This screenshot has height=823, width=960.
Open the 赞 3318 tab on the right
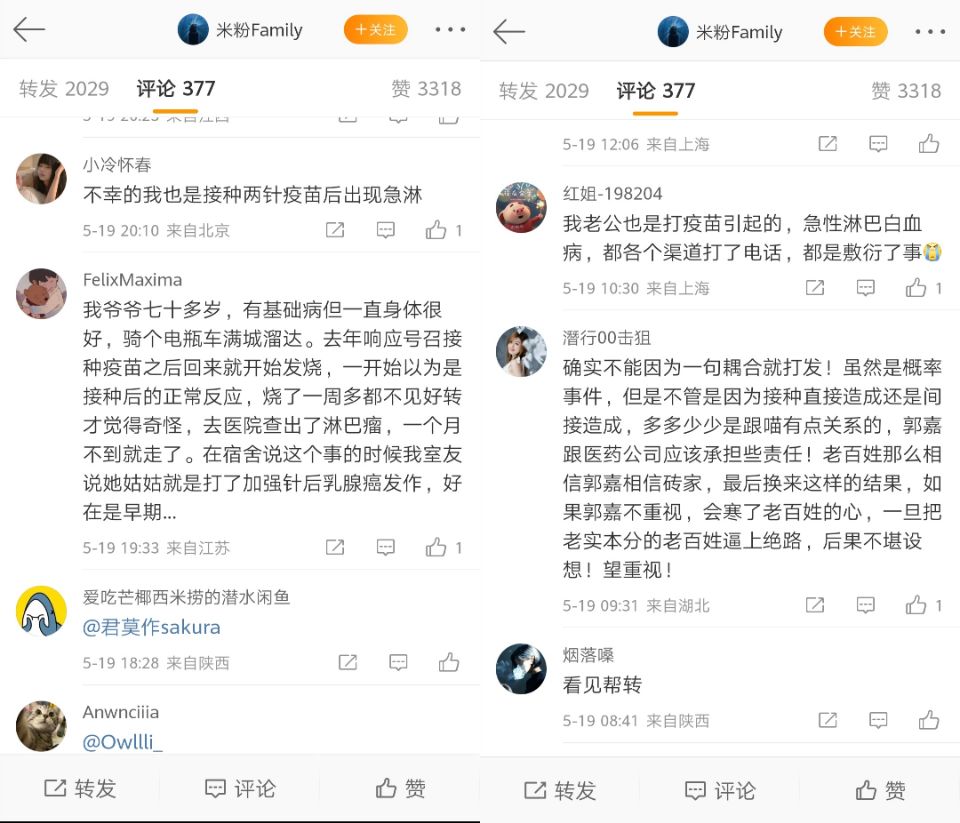906,91
